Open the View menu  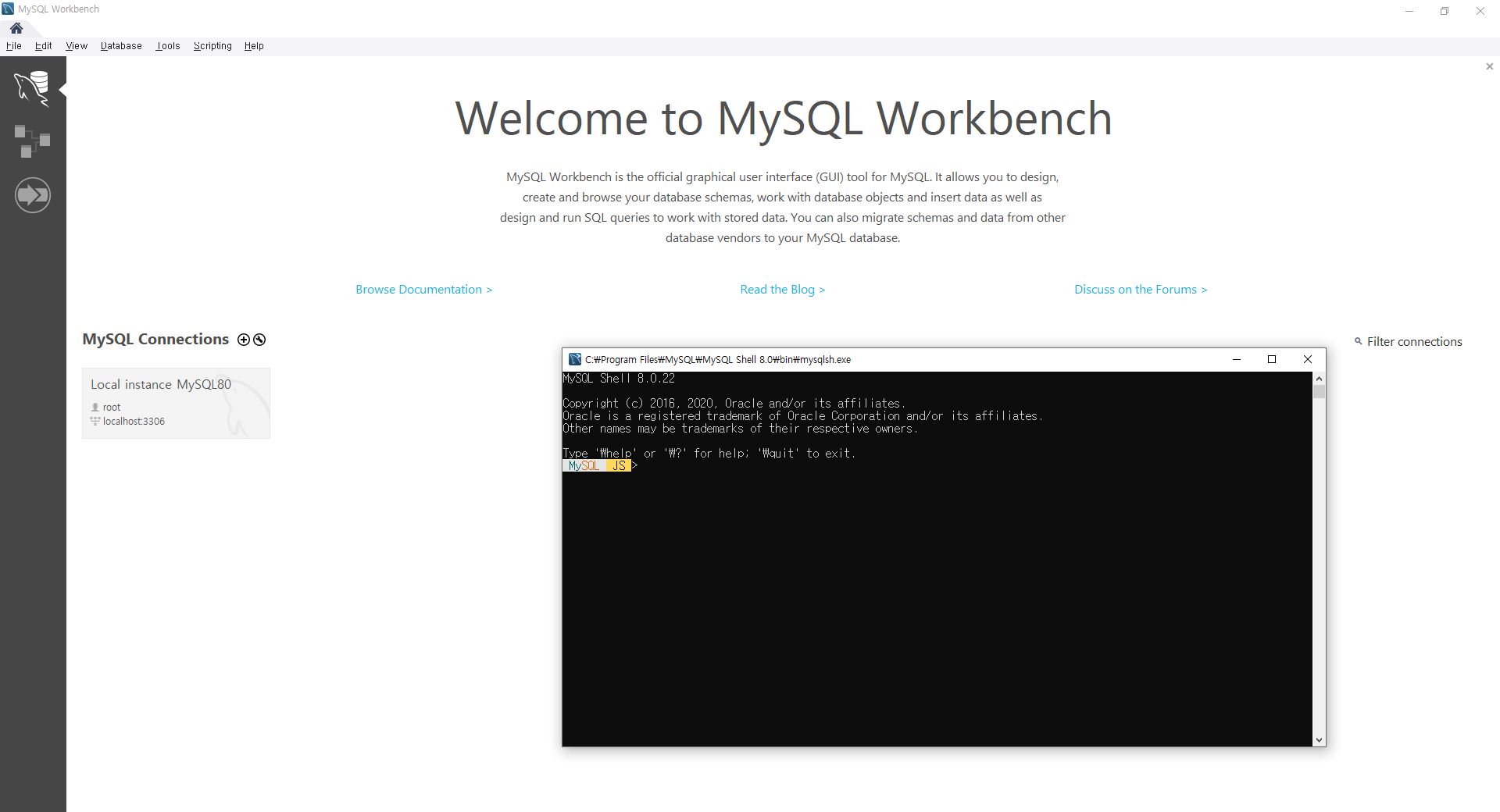tap(77, 46)
